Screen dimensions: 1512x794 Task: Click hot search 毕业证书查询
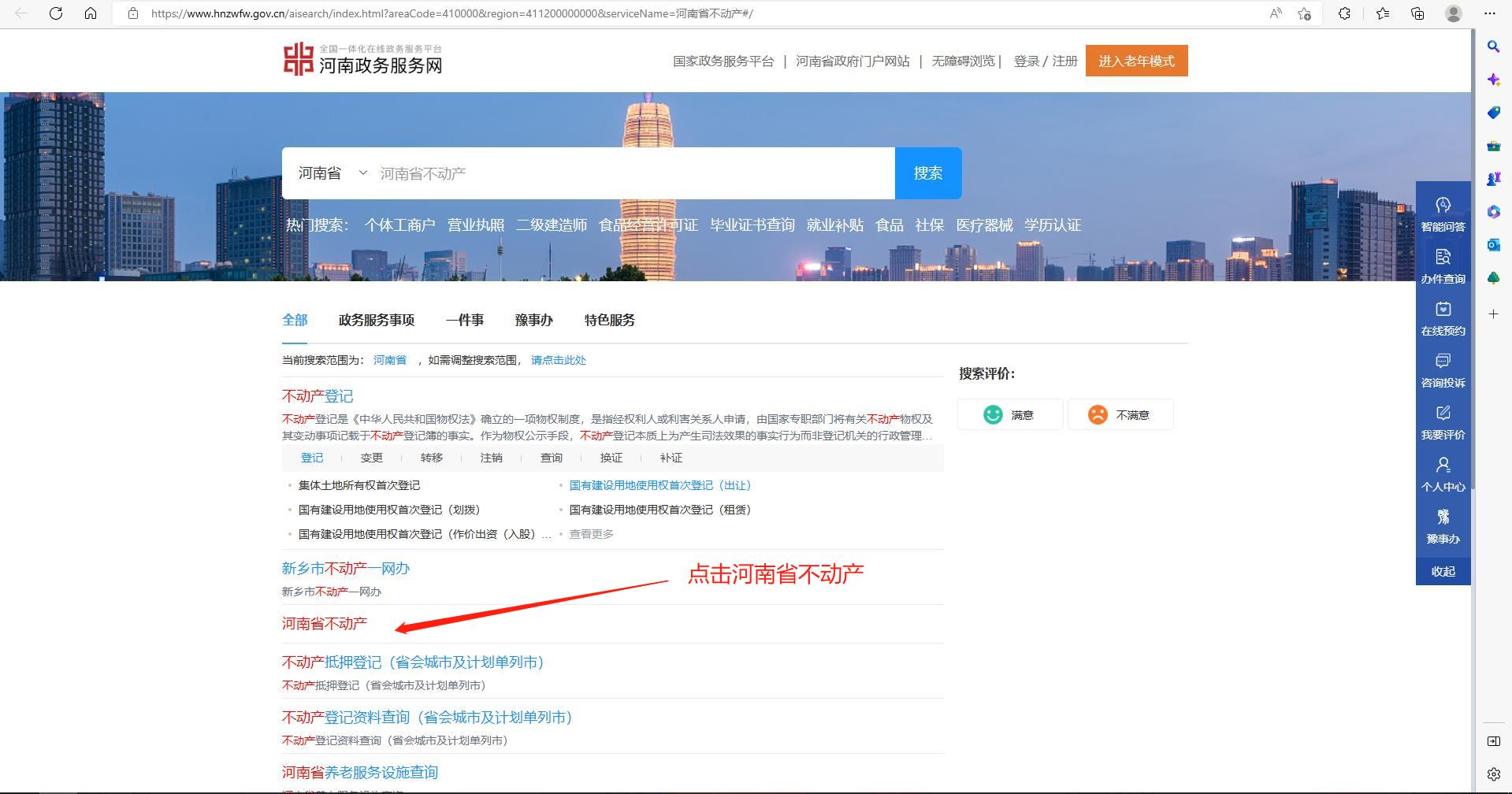click(752, 225)
